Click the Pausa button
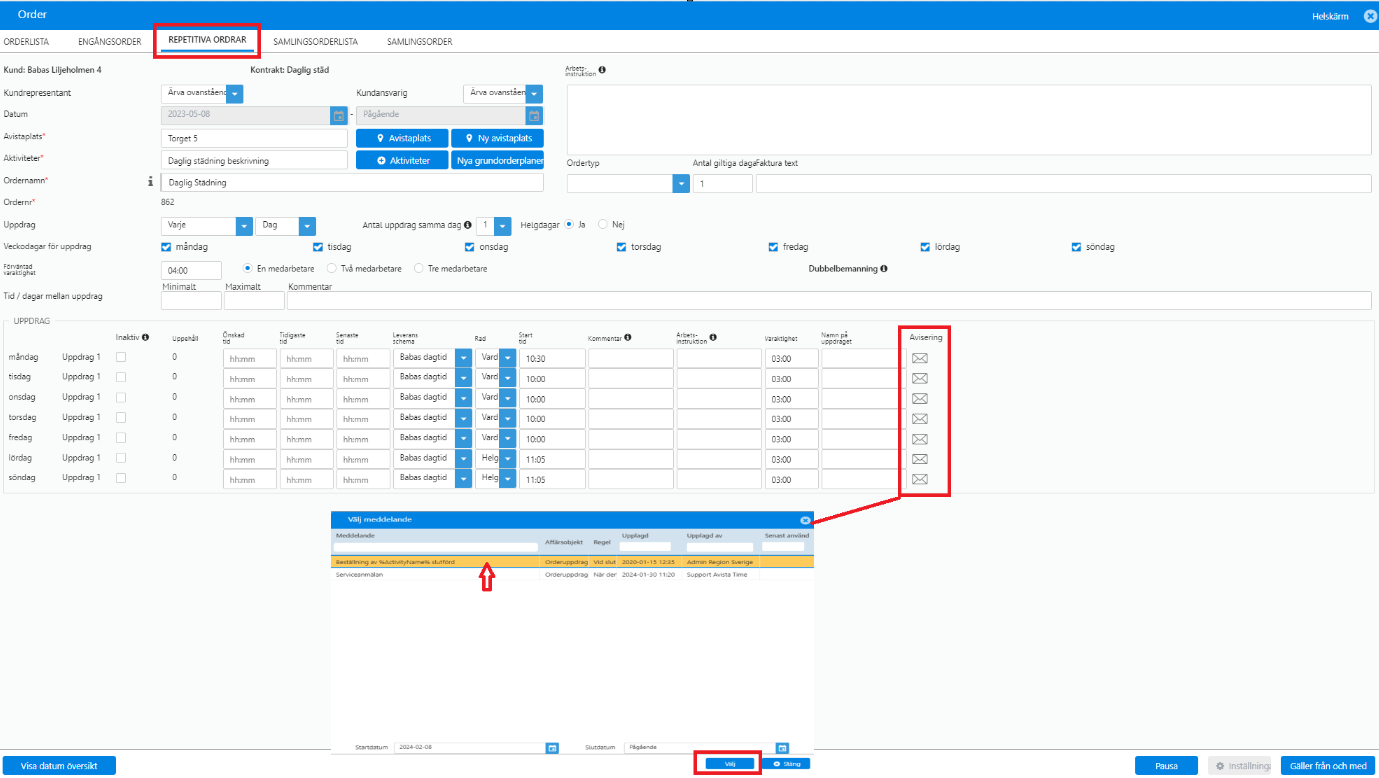Viewport: 1379px width, 778px height. [x=1166, y=766]
